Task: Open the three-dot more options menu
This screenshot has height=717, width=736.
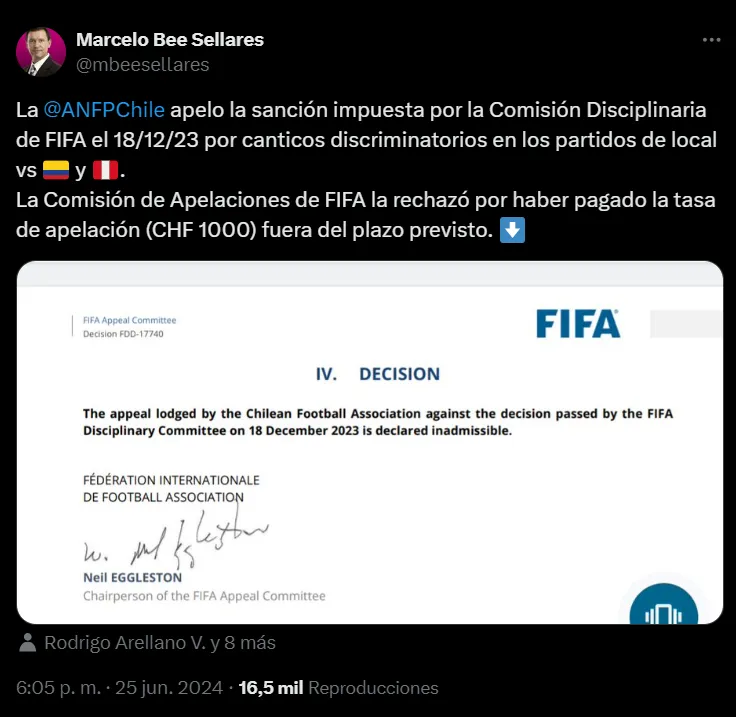Action: click(711, 40)
